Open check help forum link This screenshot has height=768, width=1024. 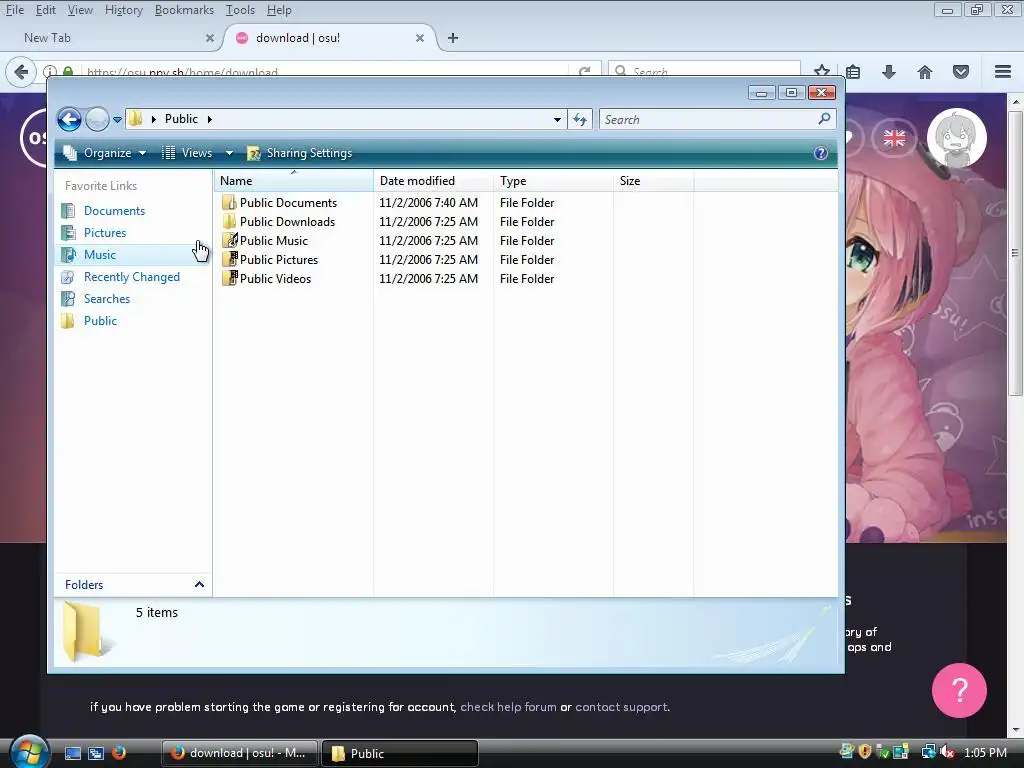(x=508, y=707)
